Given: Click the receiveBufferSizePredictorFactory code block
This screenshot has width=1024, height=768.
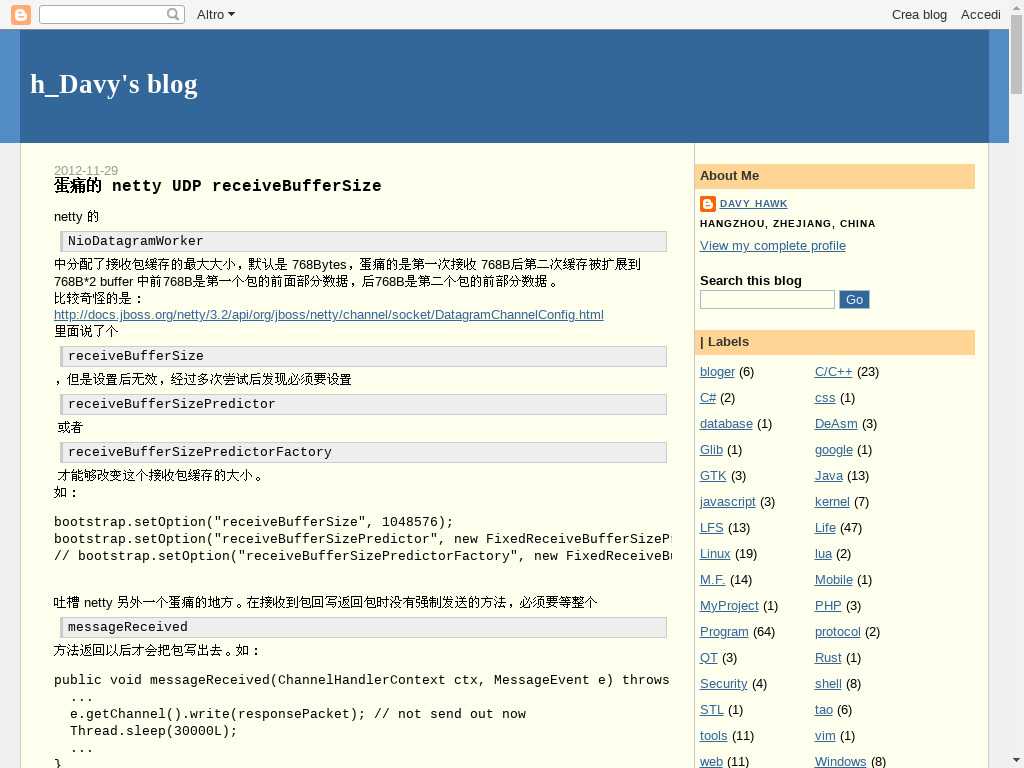Looking at the screenshot, I should 363,452.
